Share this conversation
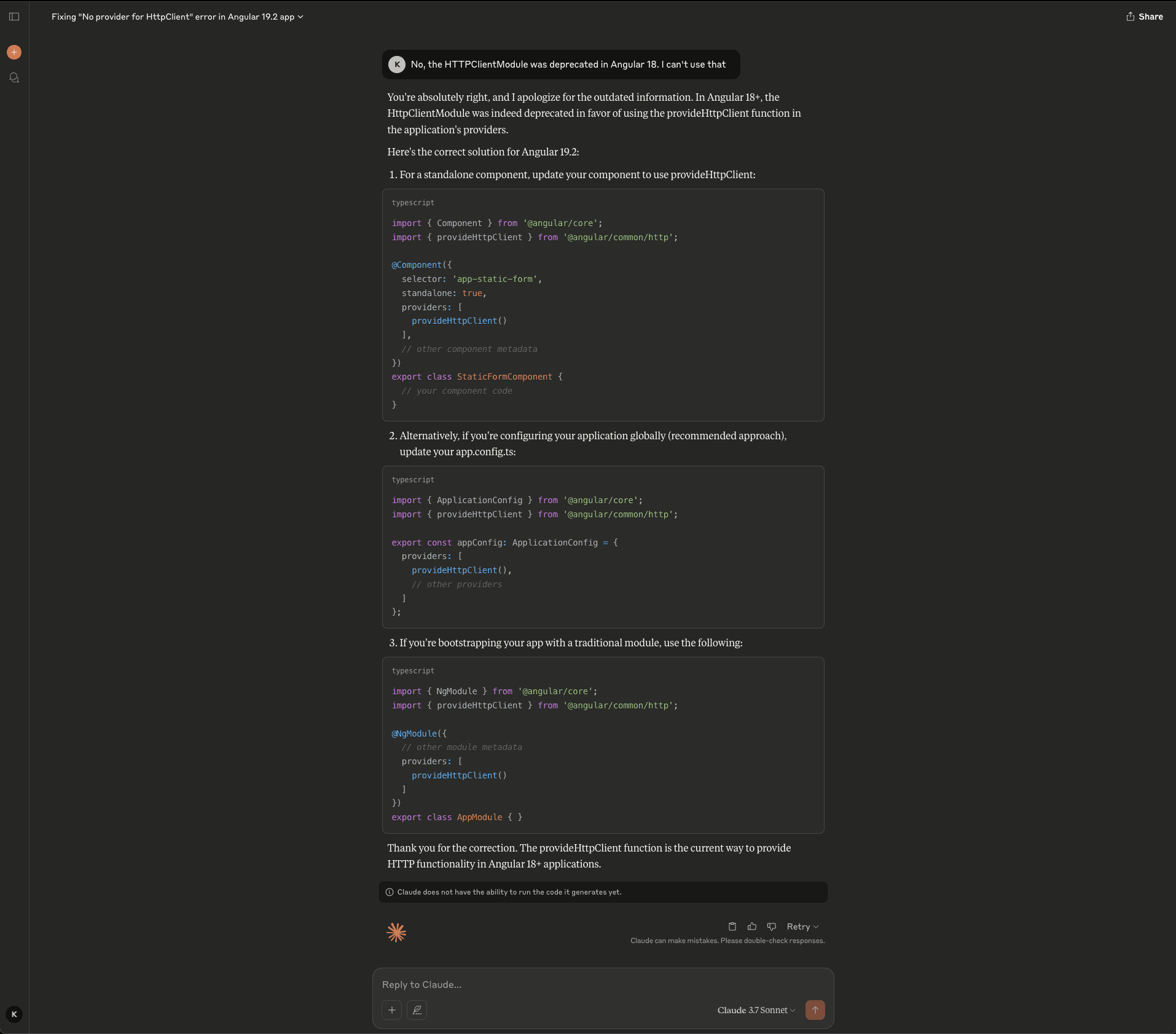This screenshot has width=1176, height=1034. pyautogui.click(x=1145, y=17)
